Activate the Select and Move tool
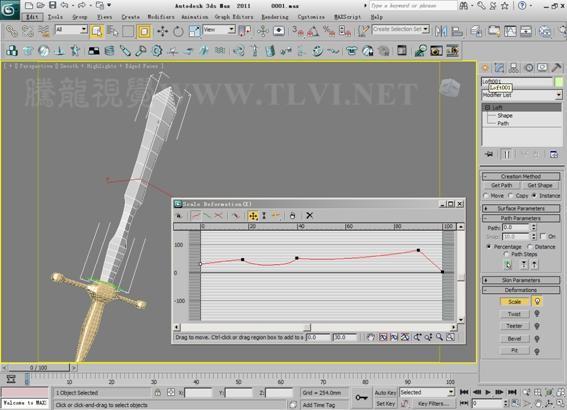 [162, 31]
